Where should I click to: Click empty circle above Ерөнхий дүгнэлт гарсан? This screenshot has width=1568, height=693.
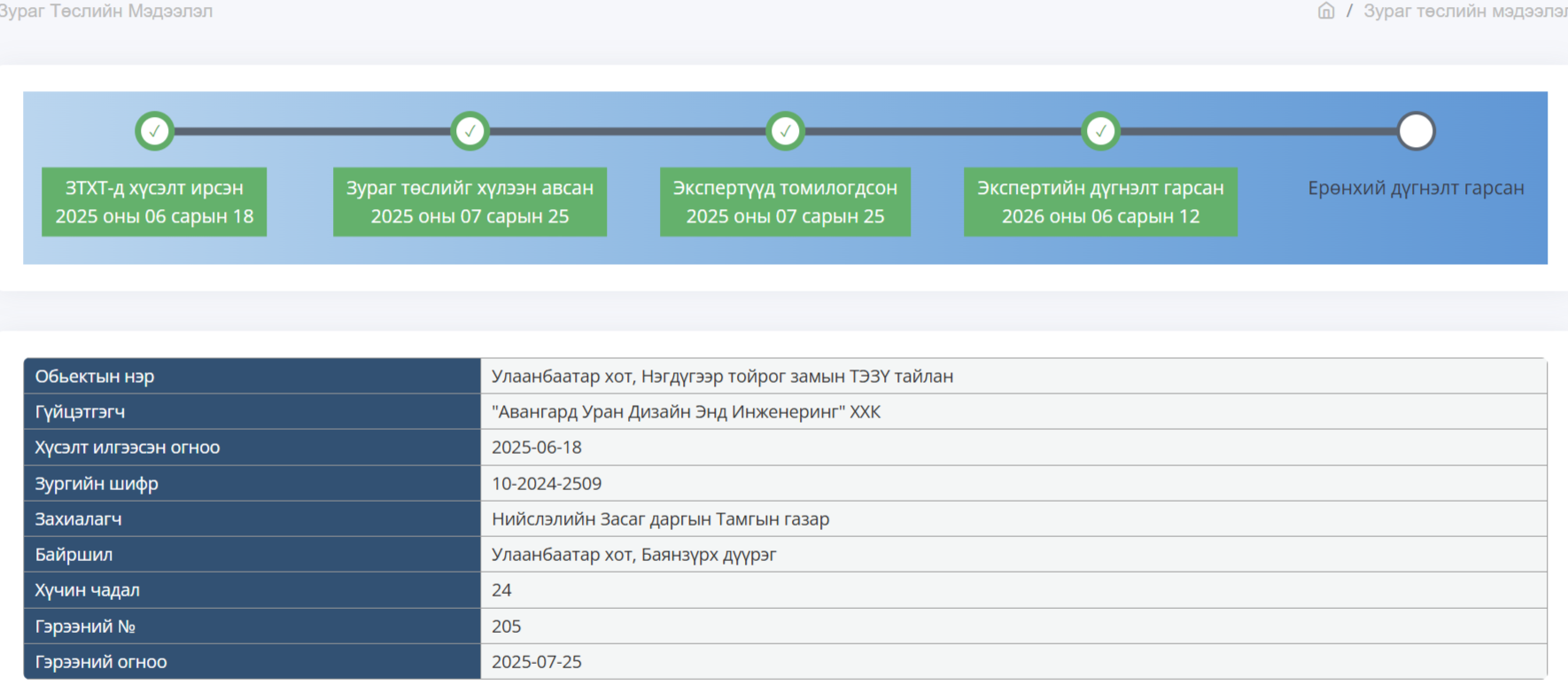tap(1416, 131)
